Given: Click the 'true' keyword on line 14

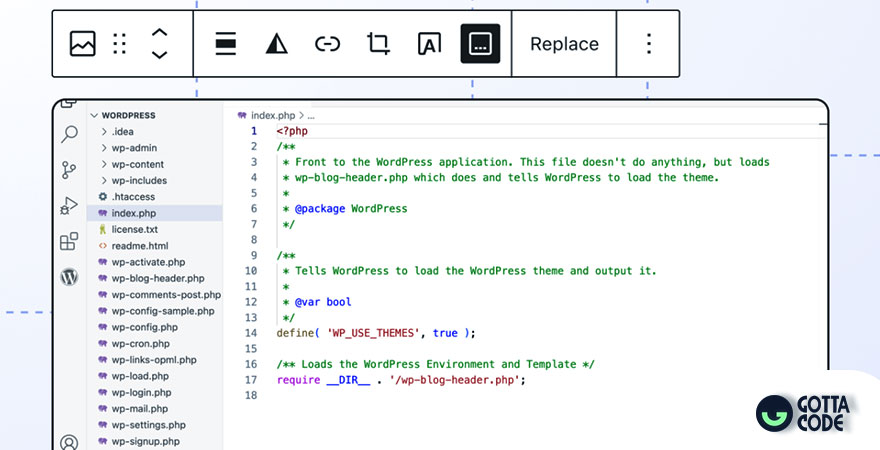Looking at the screenshot, I should [x=445, y=333].
